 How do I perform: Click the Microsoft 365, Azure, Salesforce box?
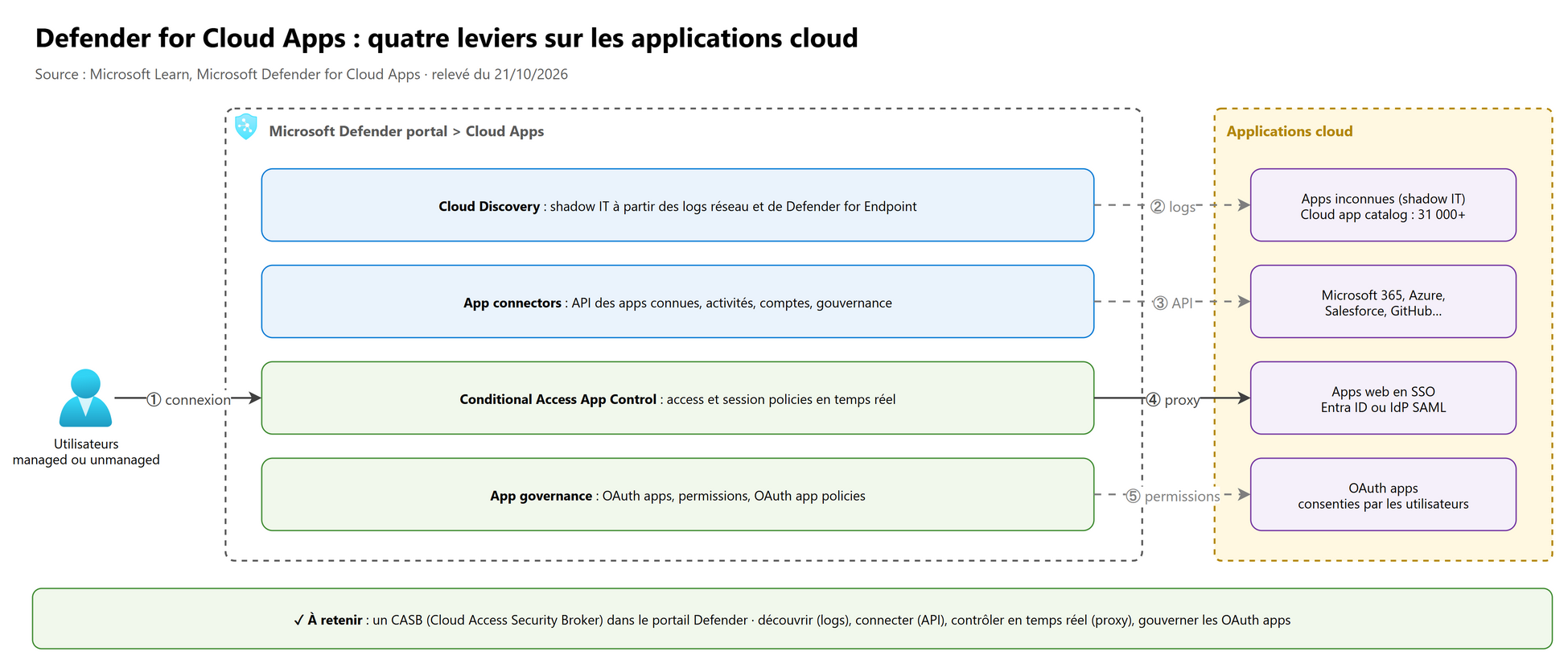[1383, 302]
